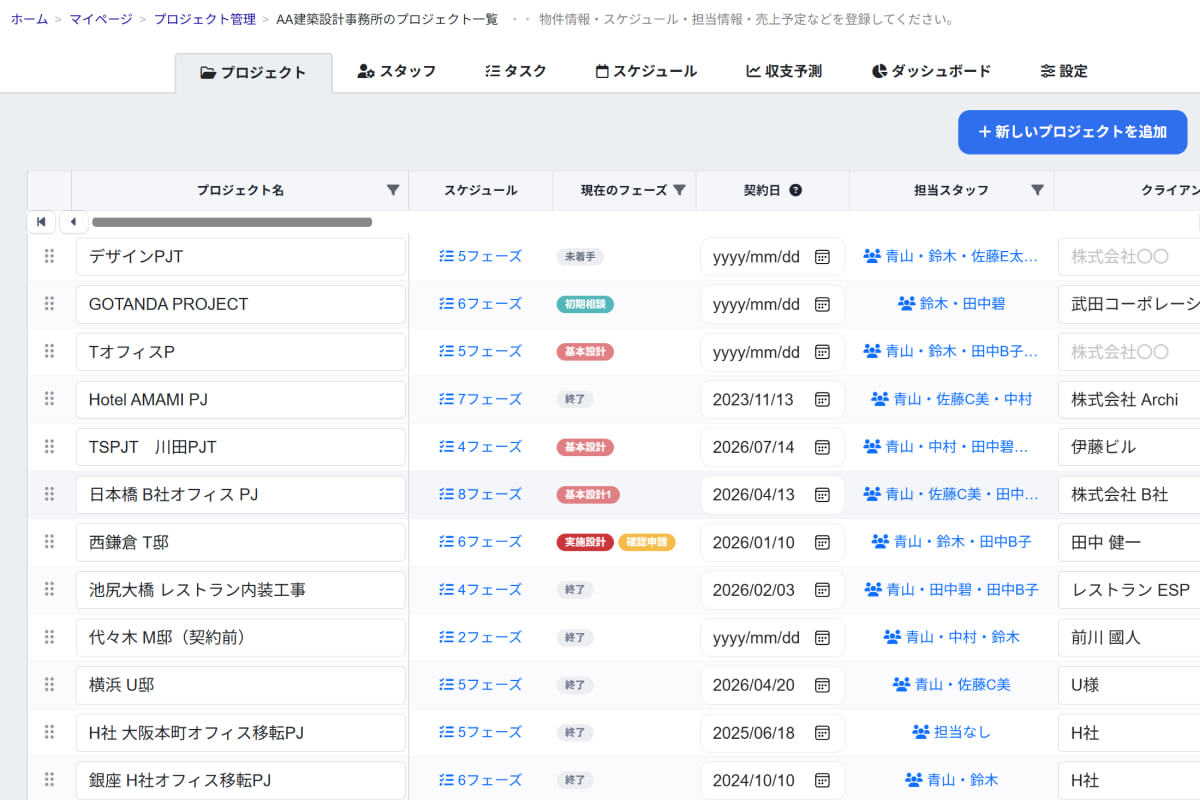Open calendar picker for GOTANDA PROJECT contract date
Viewport: 1200px width, 800px height.
pyautogui.click(x=822, y=304)
